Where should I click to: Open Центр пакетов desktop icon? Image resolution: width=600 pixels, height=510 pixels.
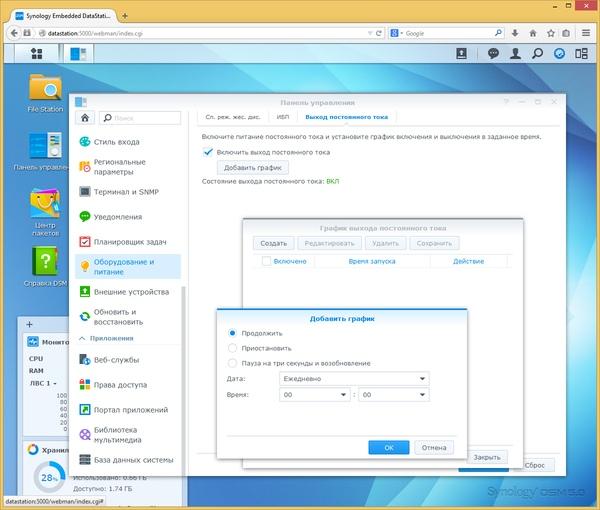coord(45,212)
